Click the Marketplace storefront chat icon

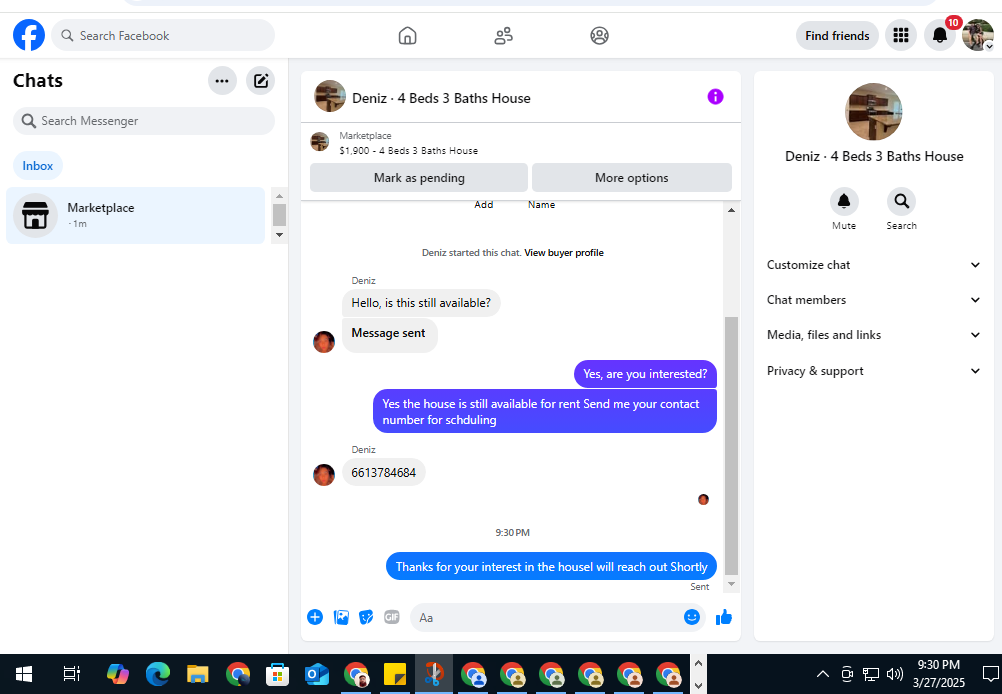coord(35,215)
